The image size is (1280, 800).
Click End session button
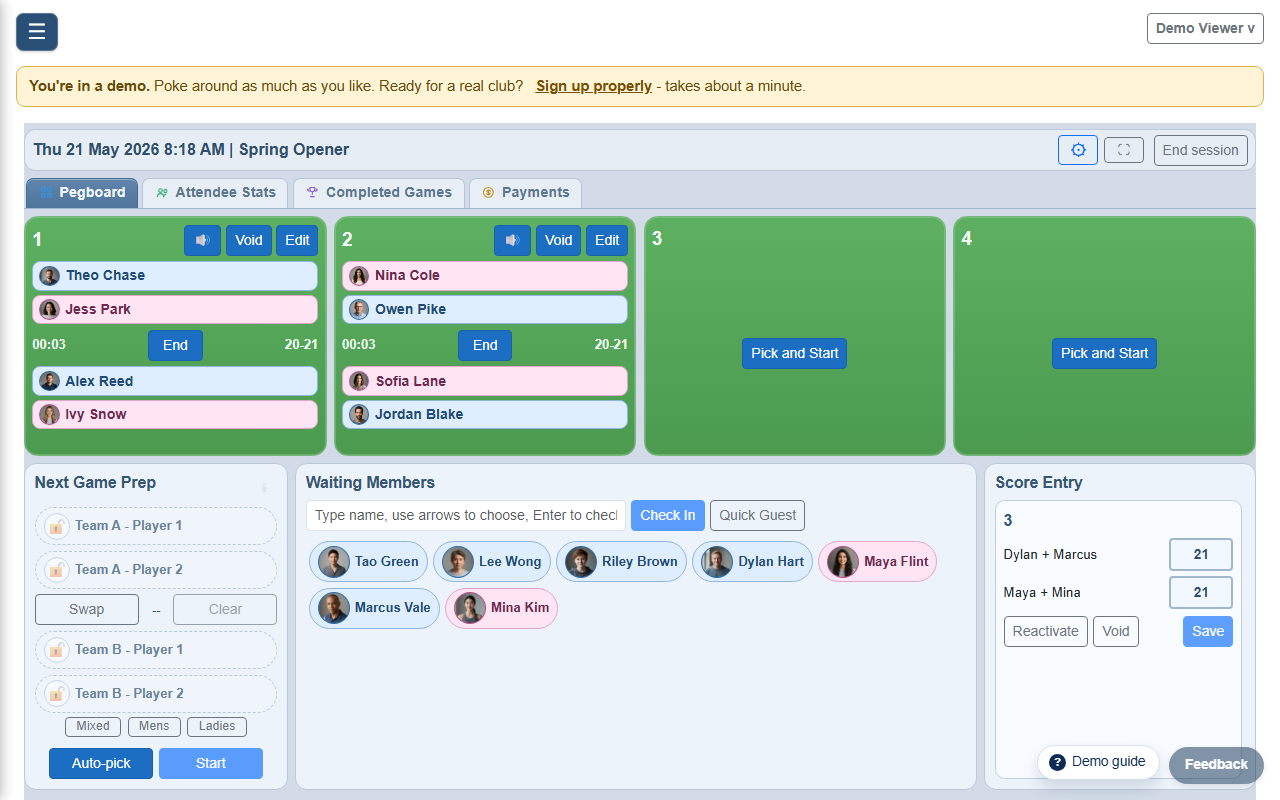(1200, 150)
